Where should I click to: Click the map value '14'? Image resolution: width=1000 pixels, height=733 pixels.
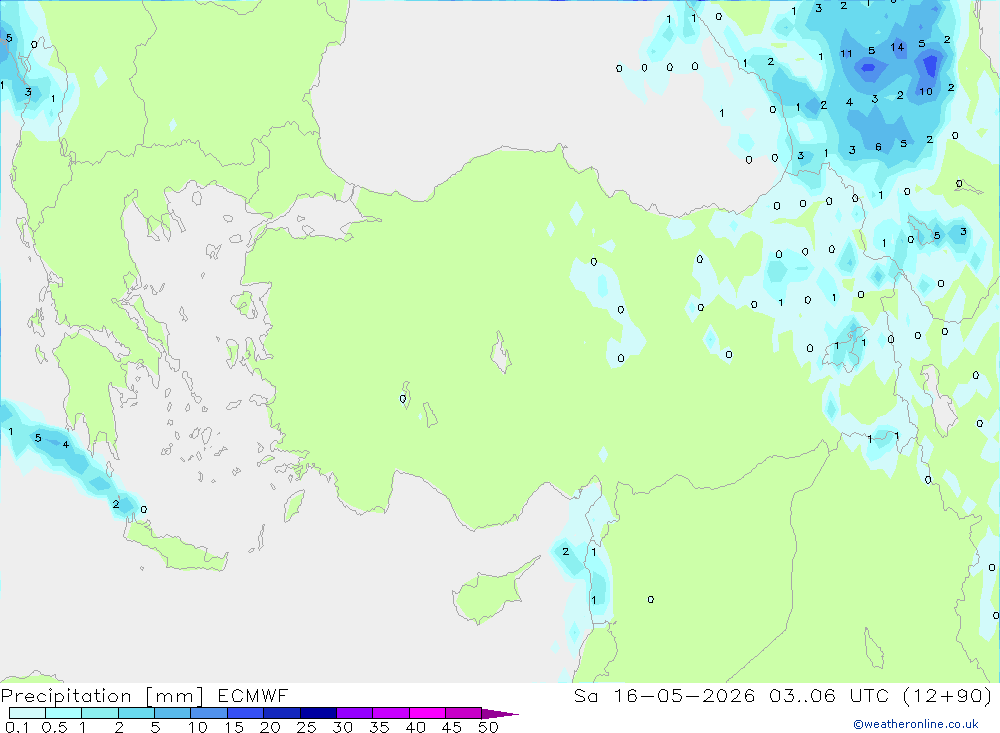click(x=897, y=47)
